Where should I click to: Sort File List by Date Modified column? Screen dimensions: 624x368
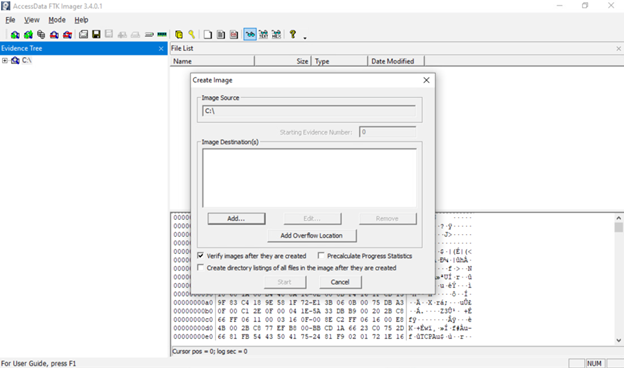click(x=396, y=61)
